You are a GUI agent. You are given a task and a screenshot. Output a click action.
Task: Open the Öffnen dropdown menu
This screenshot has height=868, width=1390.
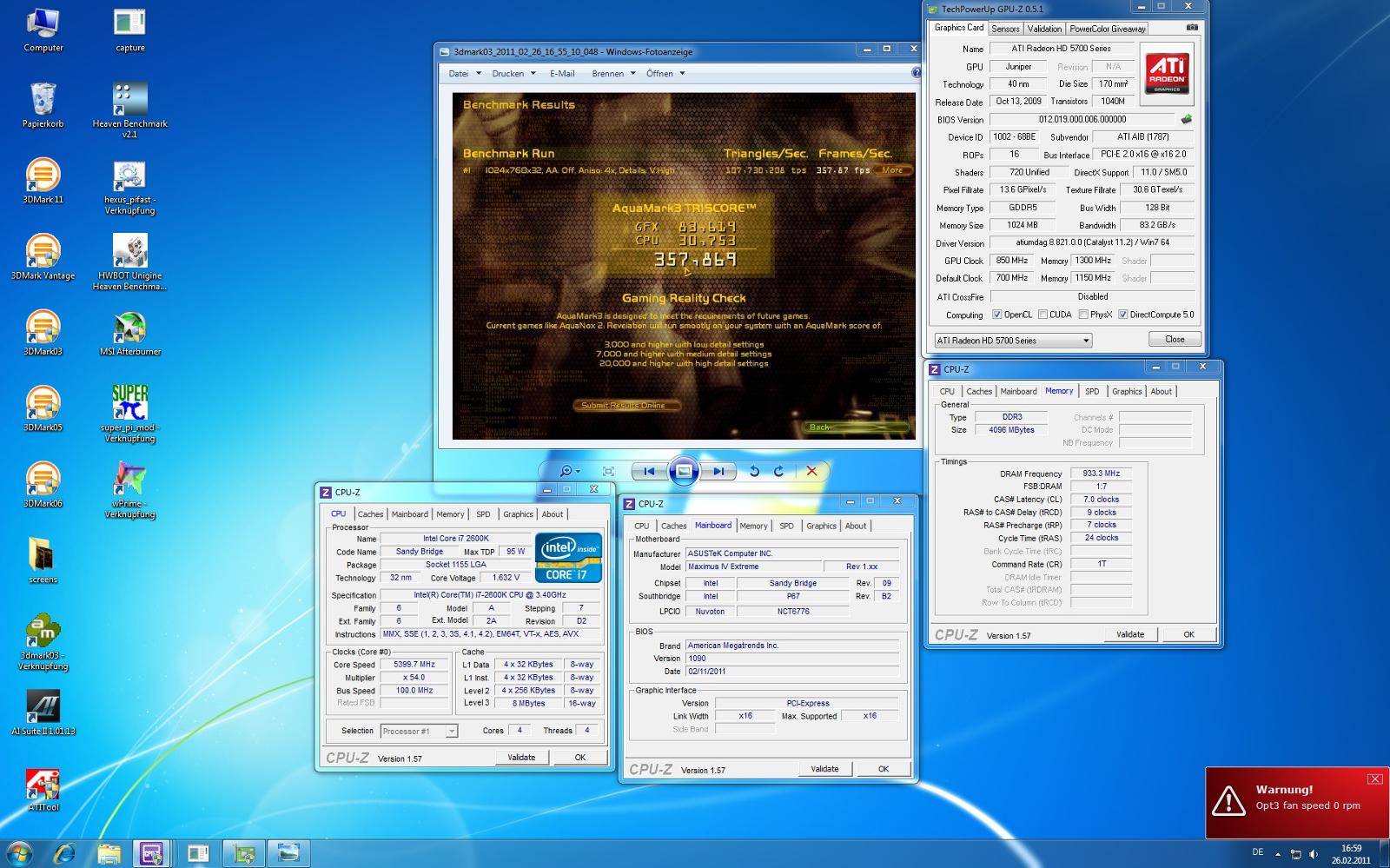tap(665, 74)
